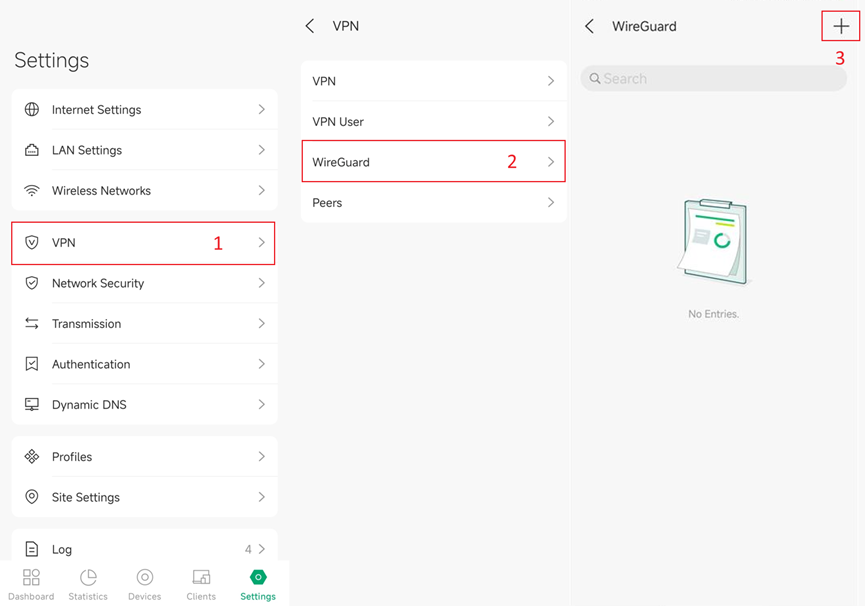
Task: Open LAN Settings via its icon
Action: tap(31, 150)
